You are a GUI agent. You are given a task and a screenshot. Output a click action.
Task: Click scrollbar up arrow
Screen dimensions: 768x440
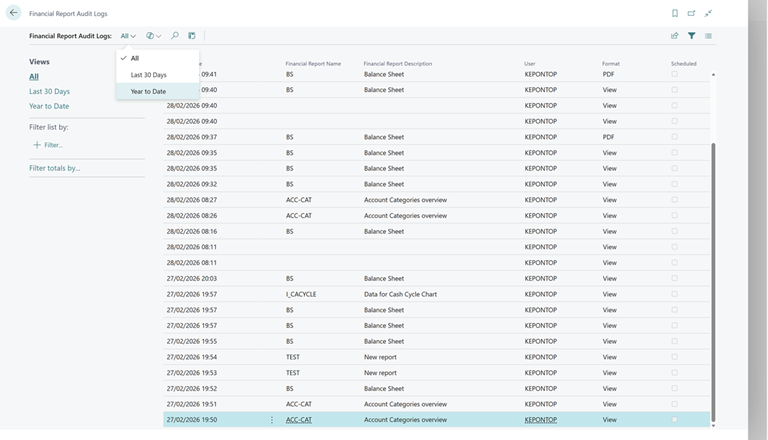[x=713, y=74]
